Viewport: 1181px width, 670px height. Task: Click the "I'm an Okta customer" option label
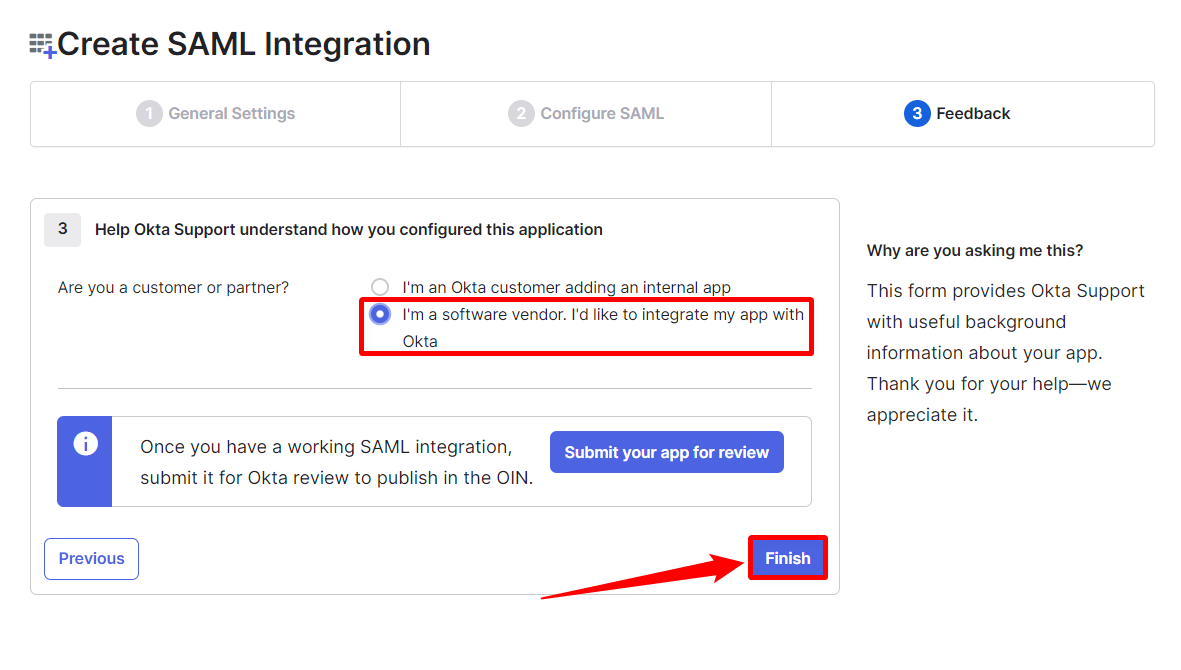coord(566,288)
